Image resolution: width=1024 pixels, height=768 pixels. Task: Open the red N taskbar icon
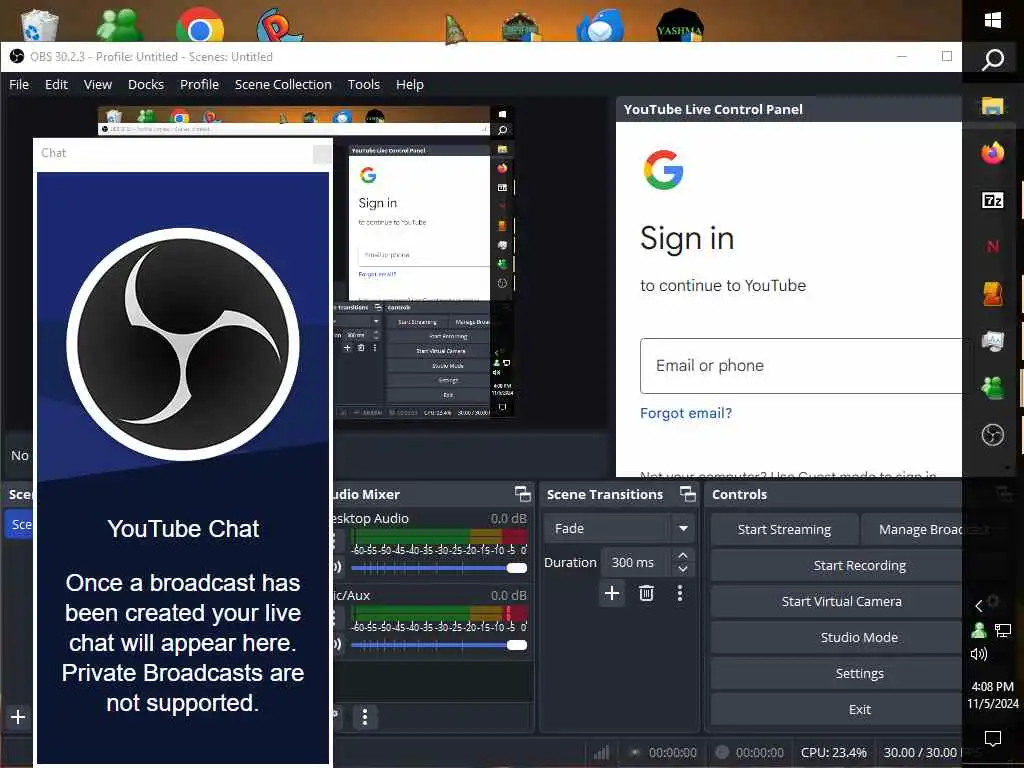[993, 246]
